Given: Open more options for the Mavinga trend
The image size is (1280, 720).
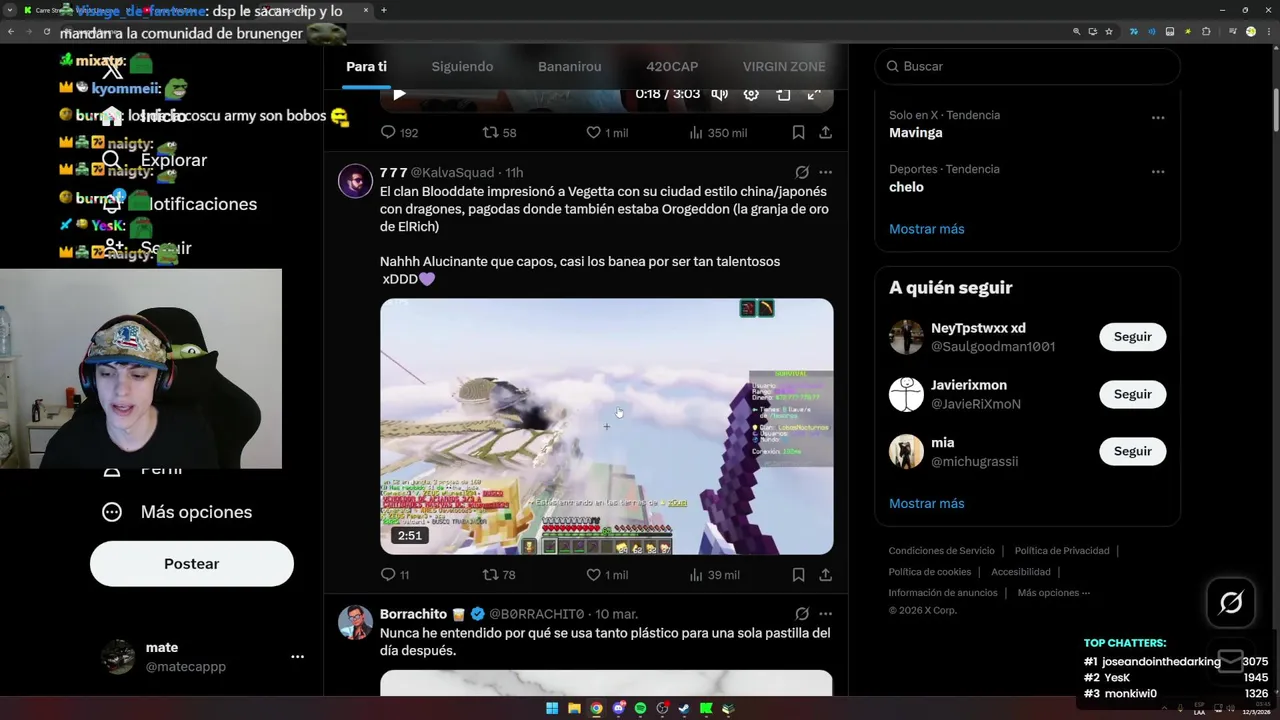Looking at the screenshot, I should [x=1158, y=117].
